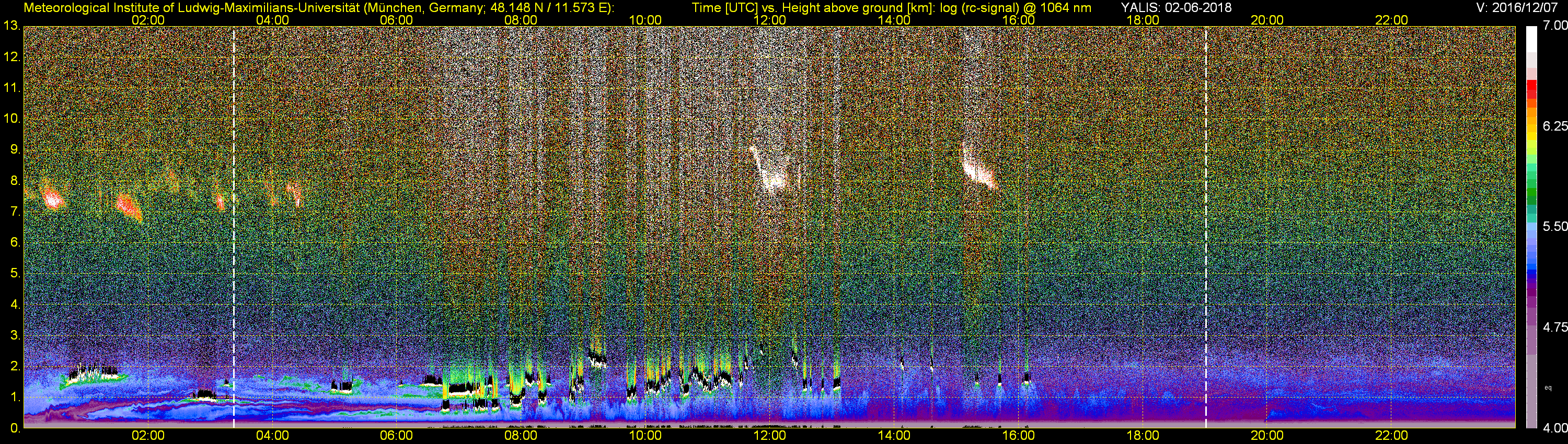Viewport: 1568px width, 444px height.
Task: Click the 11 km height axis label
Action: tap(11, 88)
